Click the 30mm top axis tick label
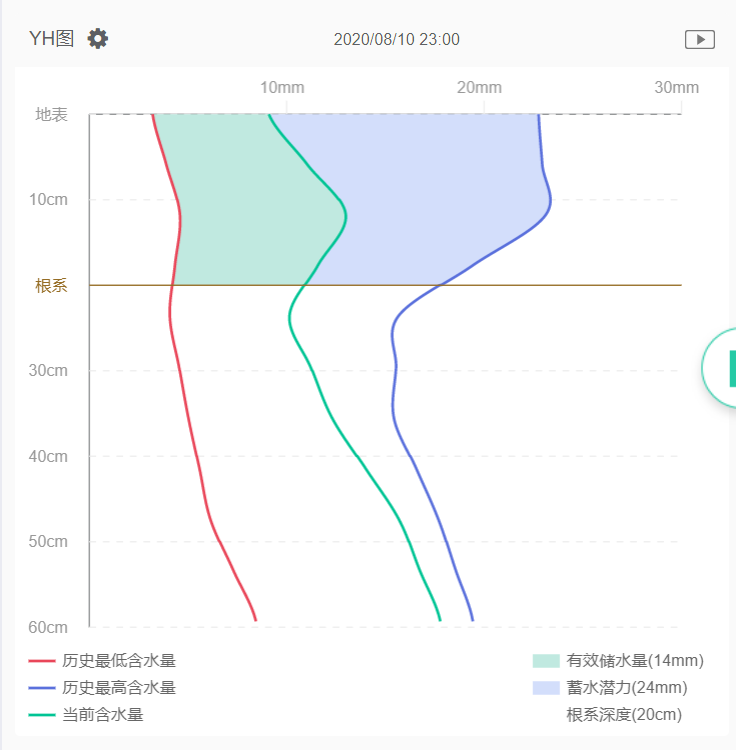736x750 pixels. [x=676, y=88]
